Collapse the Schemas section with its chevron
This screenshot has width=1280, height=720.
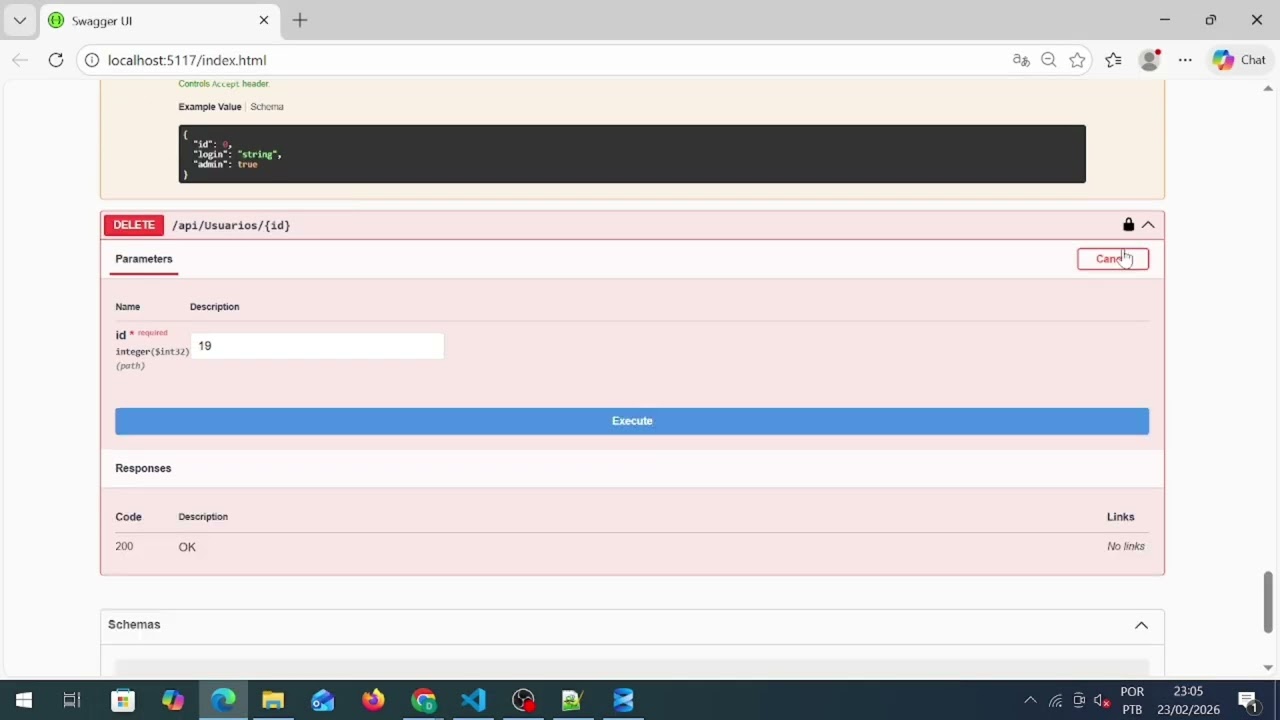pyautogui.click(x=1141, y=625)
